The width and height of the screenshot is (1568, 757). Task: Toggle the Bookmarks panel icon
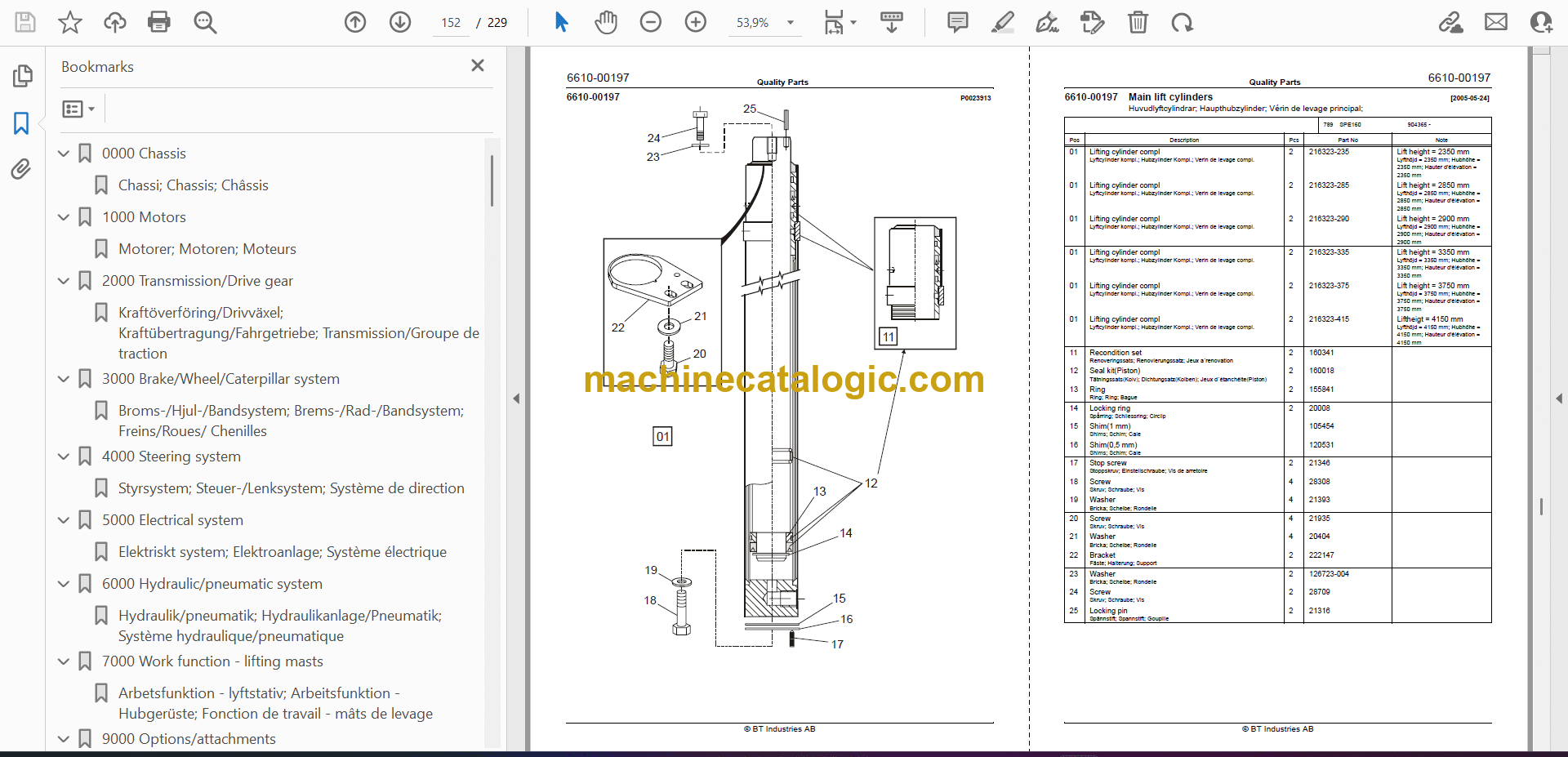tap(21, 123)
